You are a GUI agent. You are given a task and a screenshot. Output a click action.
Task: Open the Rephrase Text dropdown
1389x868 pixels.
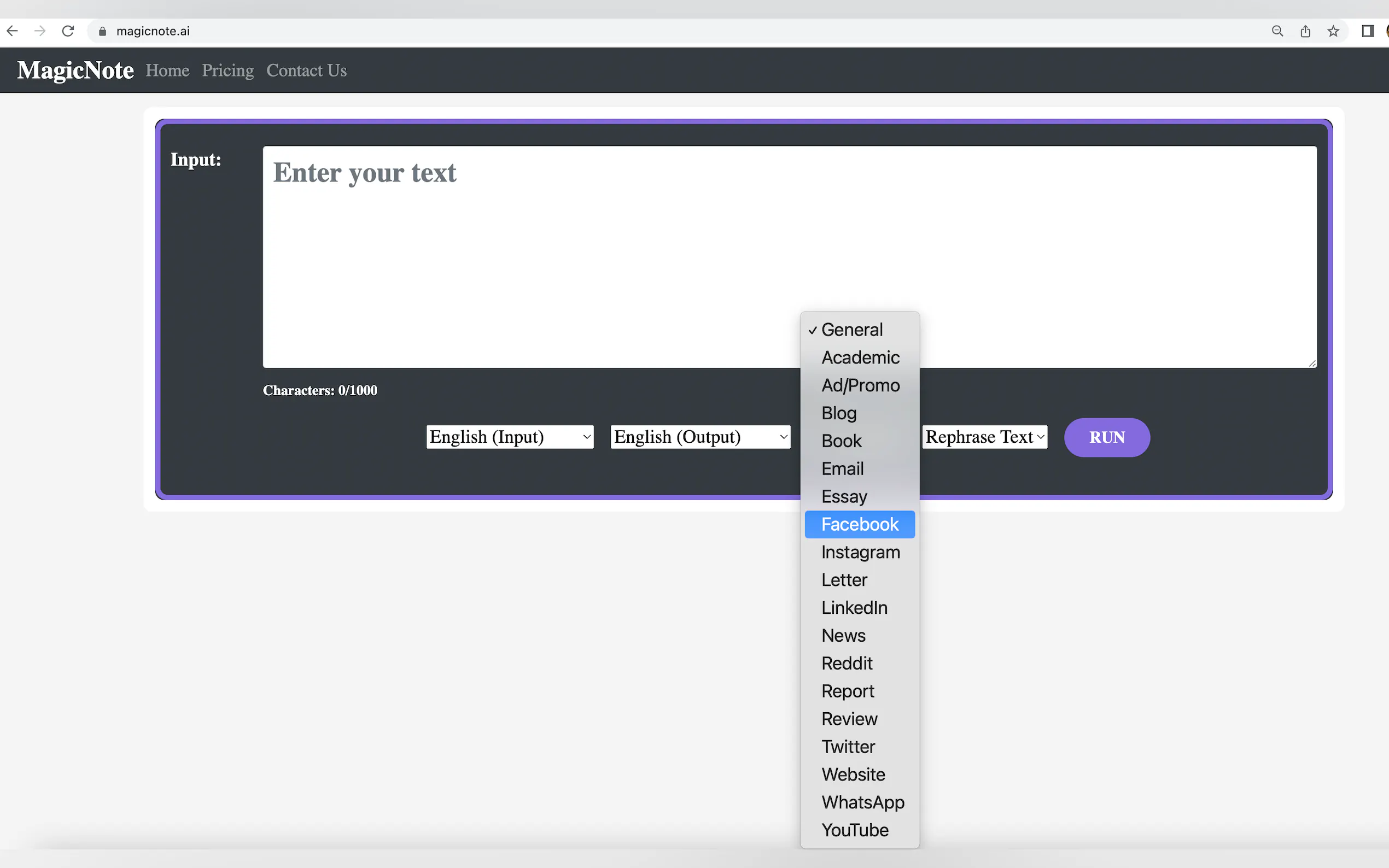(984, 437)
